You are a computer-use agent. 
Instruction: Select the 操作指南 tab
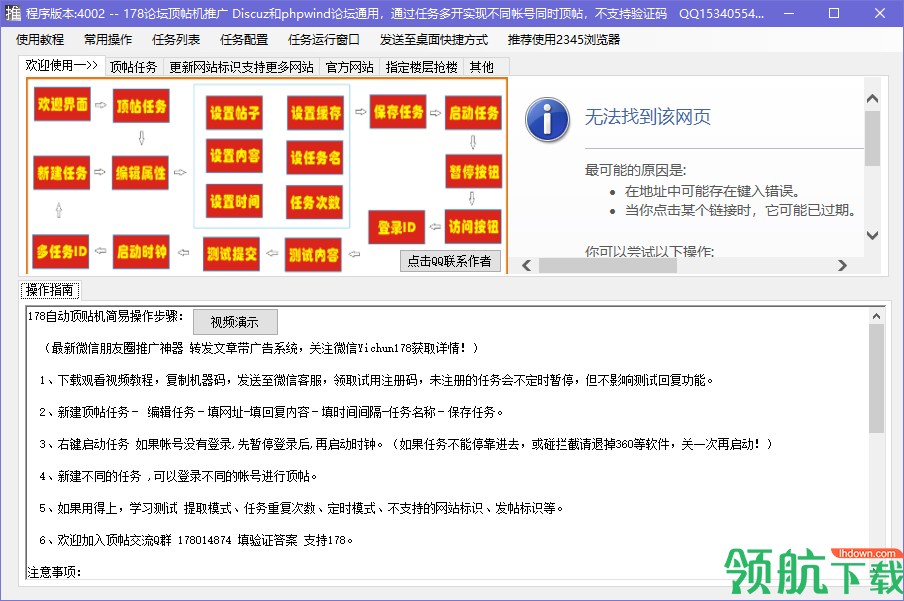[x=50, y=290]
